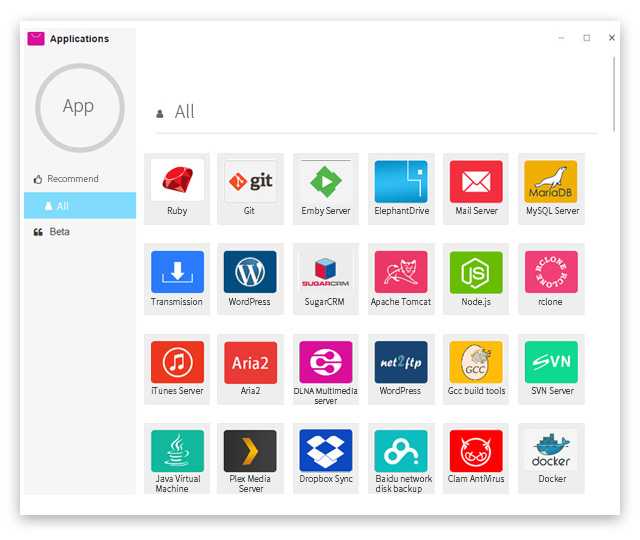The height and width of the screenshot is (540, 640).
Task: Click the SugarCRM app icon
Action: coord(326,272)
